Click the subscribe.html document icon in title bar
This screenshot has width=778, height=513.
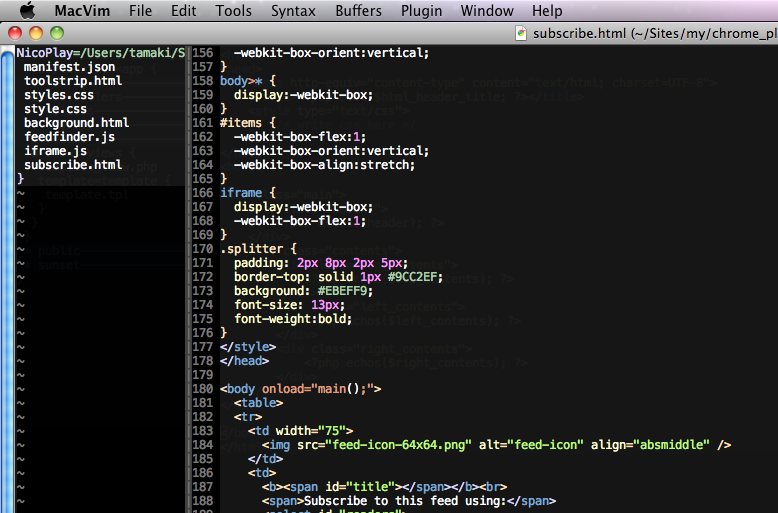tap(521, 33)
